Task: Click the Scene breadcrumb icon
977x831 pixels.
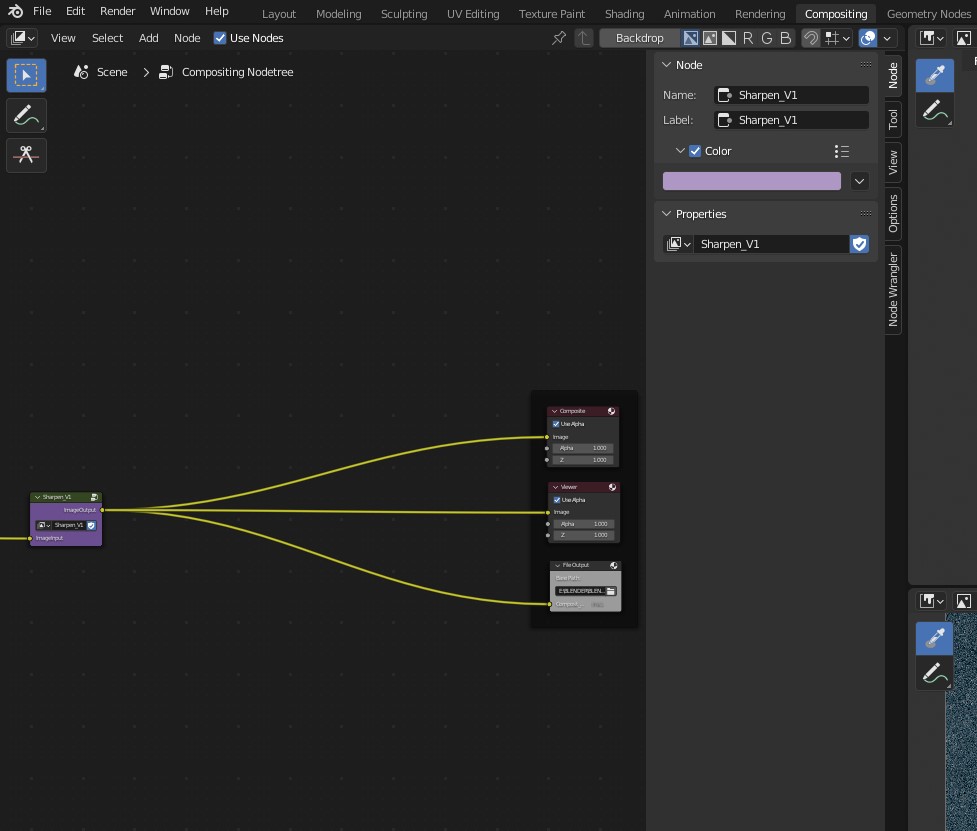Action: (80, 72)
